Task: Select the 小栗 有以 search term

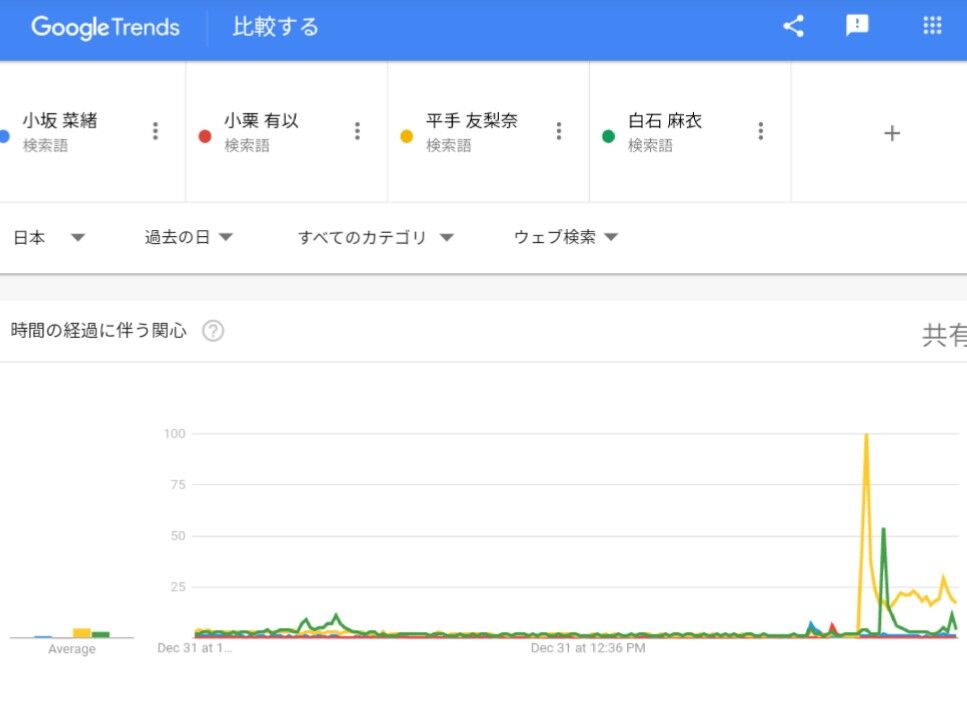Action: (261, 121)
